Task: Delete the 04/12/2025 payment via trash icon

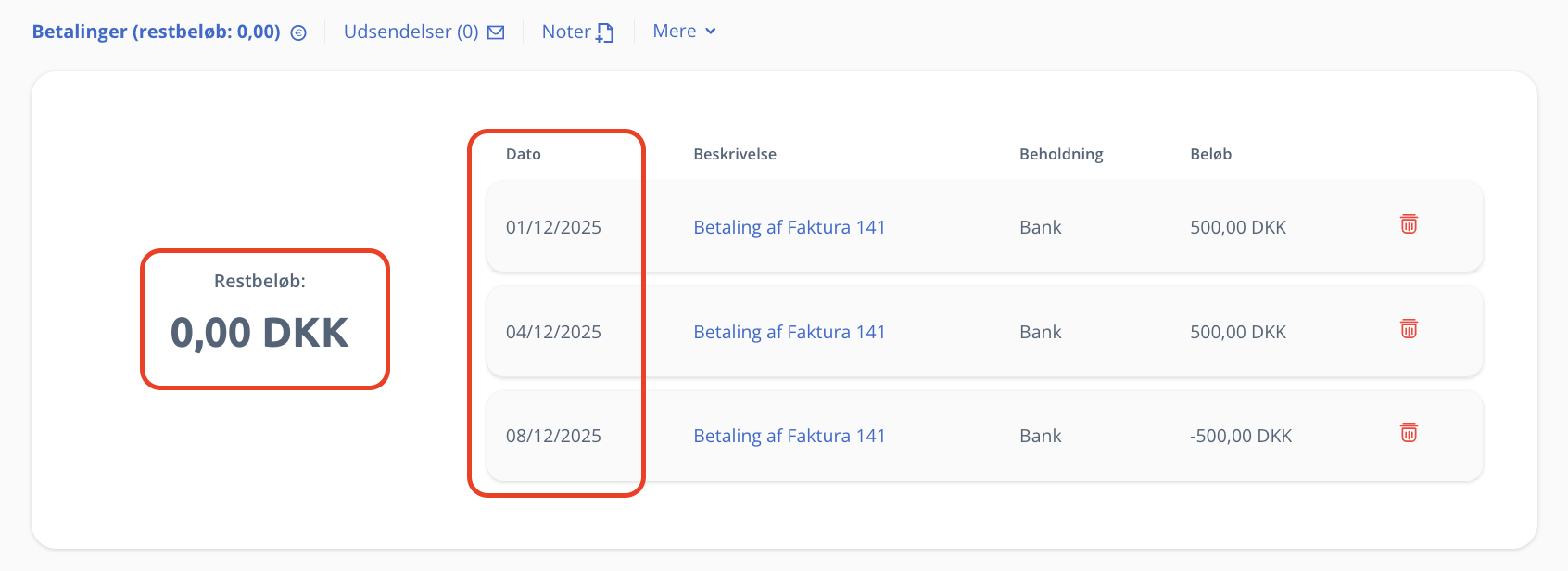Action: (x=1409, y=329)
